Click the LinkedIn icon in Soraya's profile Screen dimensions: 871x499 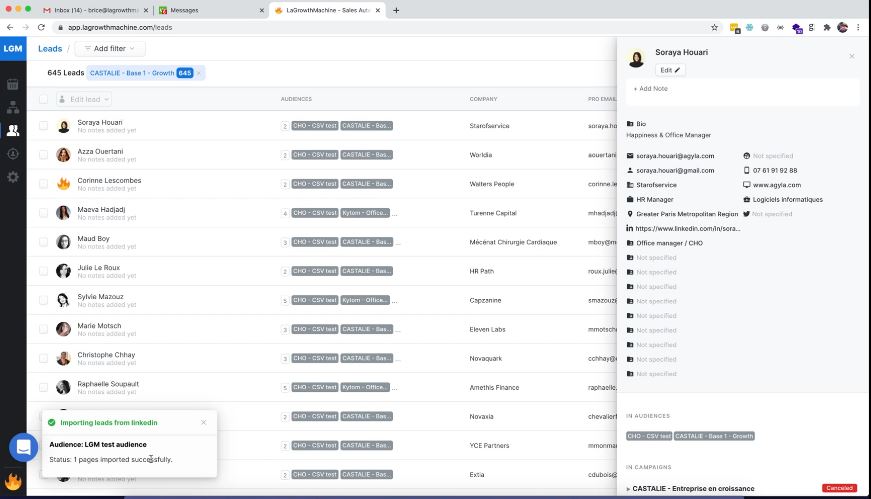click(630, 228)
